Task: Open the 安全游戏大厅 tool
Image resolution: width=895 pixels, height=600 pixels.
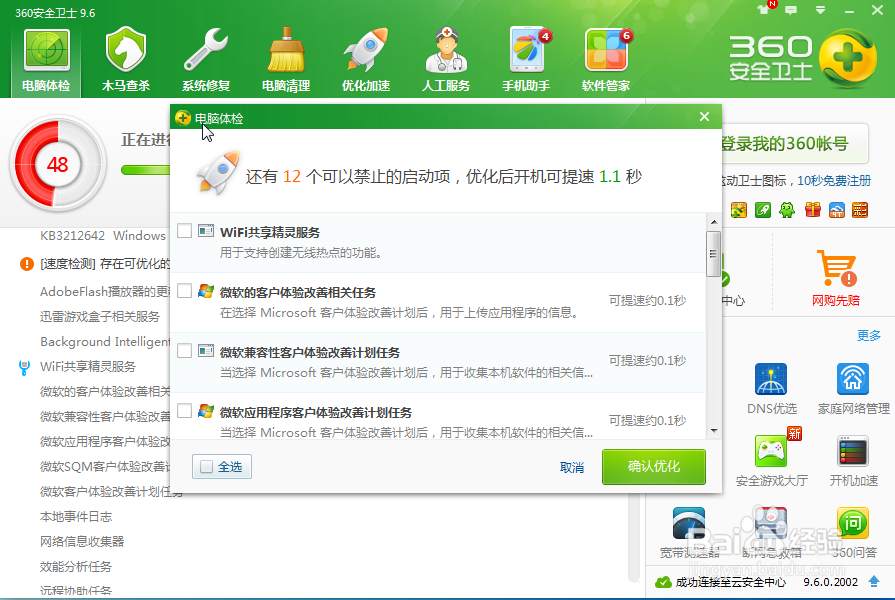Action: coord(772,461)
